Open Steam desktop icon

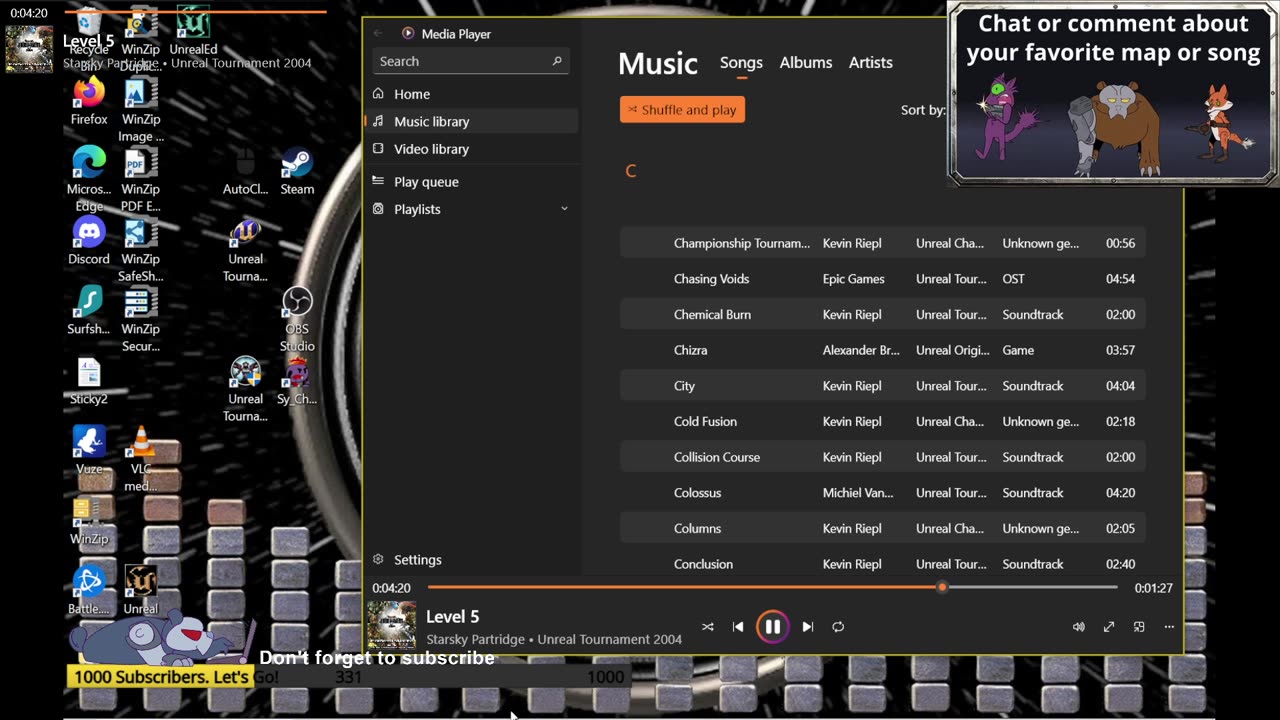297,172
